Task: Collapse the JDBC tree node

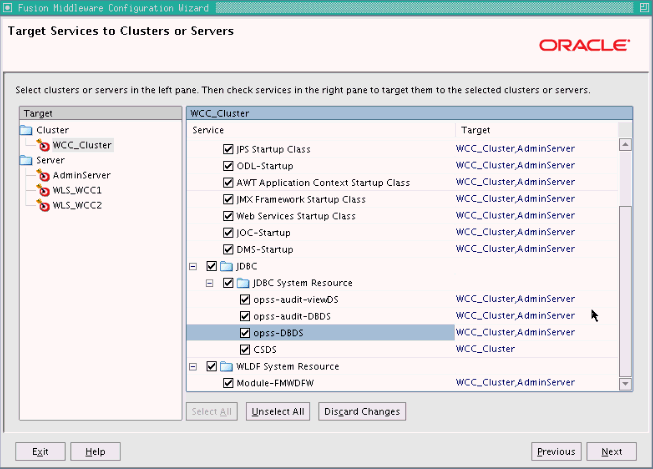Action: (193, 266)
